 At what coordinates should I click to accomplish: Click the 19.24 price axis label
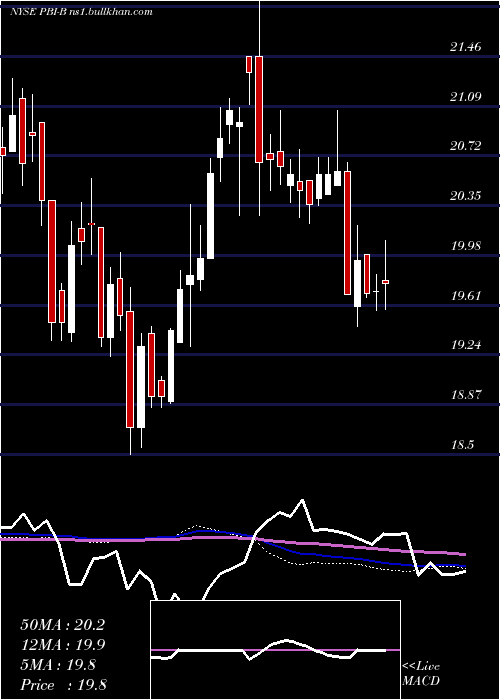coord(466,345)
